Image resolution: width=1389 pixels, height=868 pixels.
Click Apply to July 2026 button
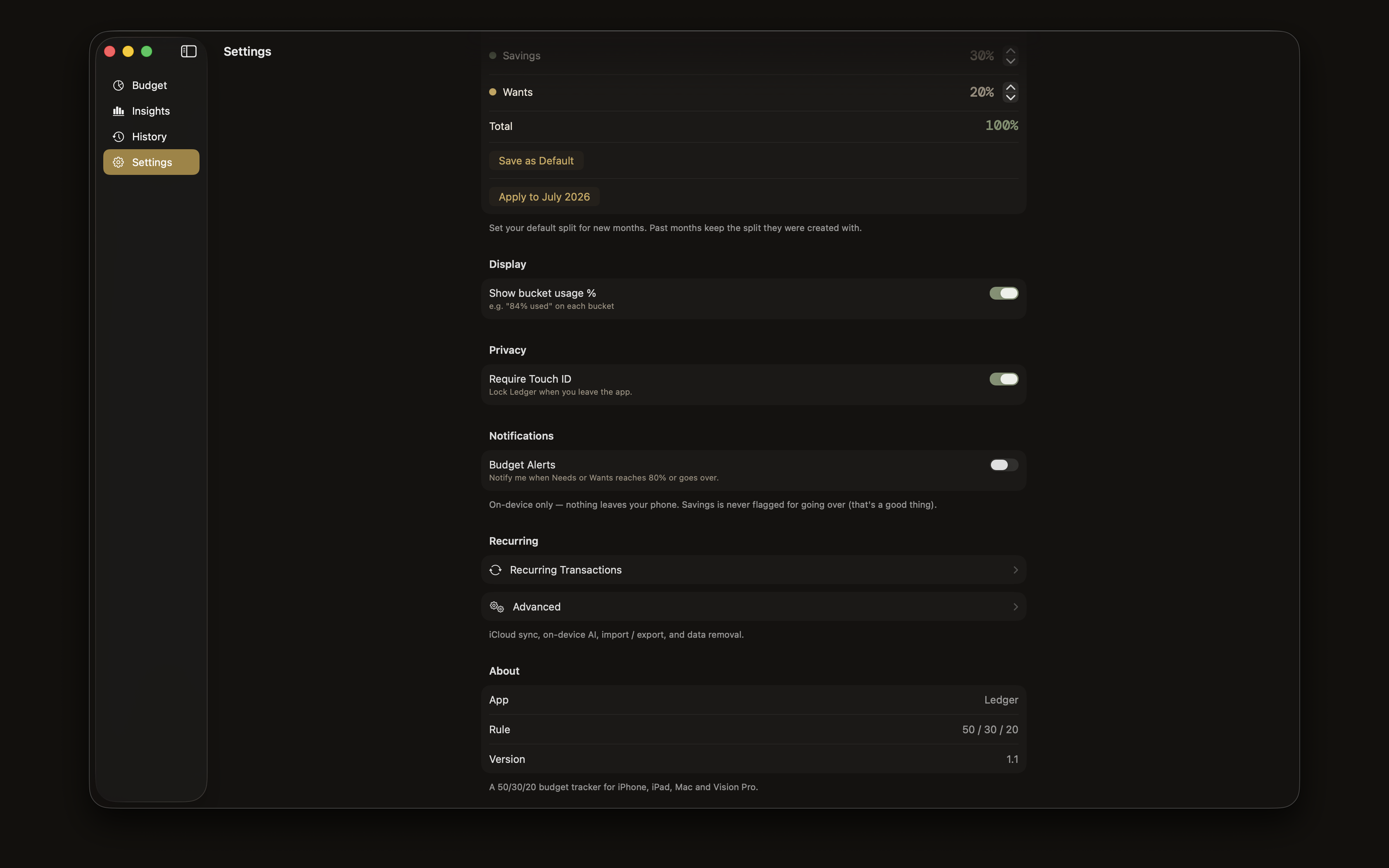(544, 197)
